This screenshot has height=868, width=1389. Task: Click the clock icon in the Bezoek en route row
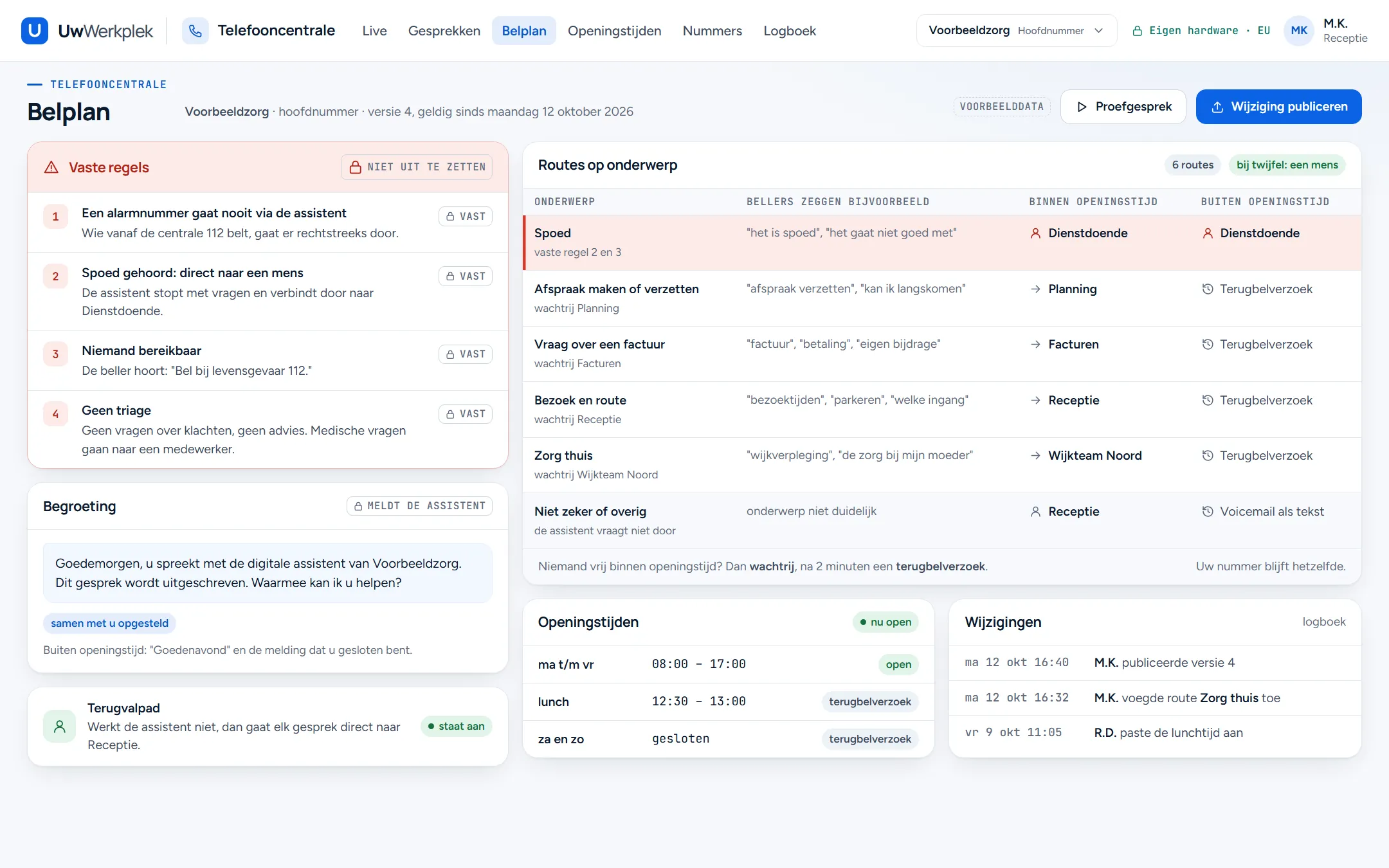click(1208, 401)
